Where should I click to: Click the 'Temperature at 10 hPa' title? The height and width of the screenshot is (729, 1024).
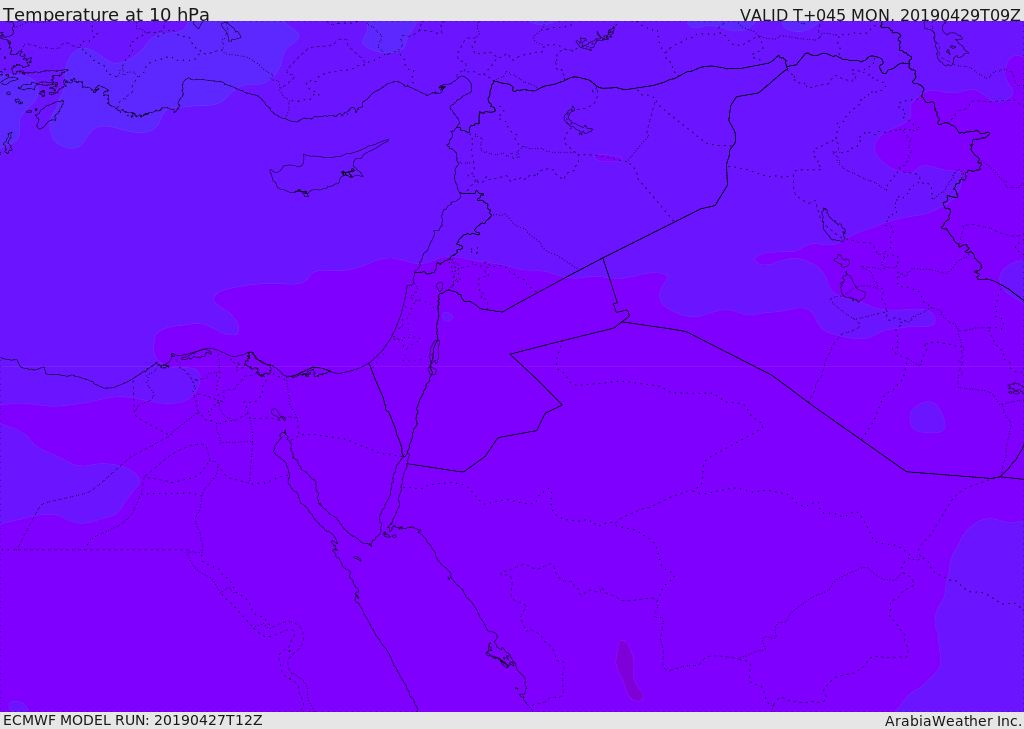106,14
